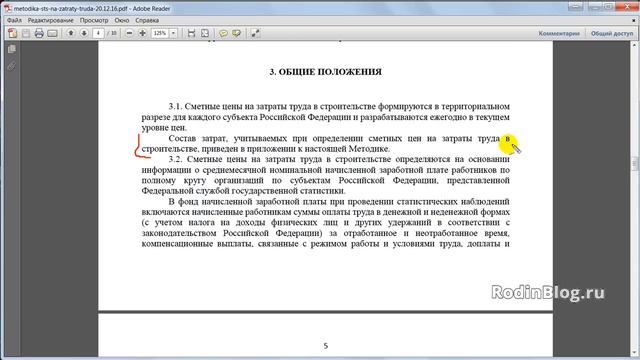Viewport: 640px width, 360px height.
Task: Open the Редактирование menu
Action: (51, 20)
